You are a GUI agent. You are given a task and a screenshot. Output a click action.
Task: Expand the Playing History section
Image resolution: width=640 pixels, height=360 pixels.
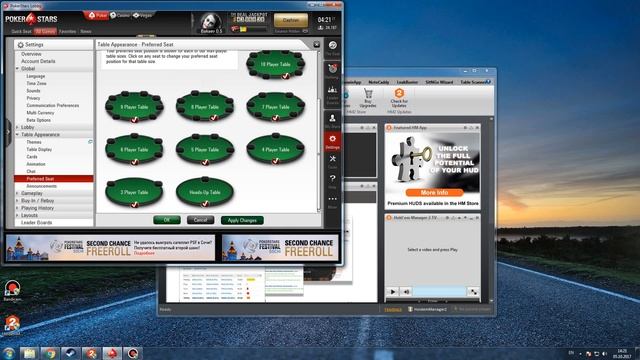[x=18, y=208]
